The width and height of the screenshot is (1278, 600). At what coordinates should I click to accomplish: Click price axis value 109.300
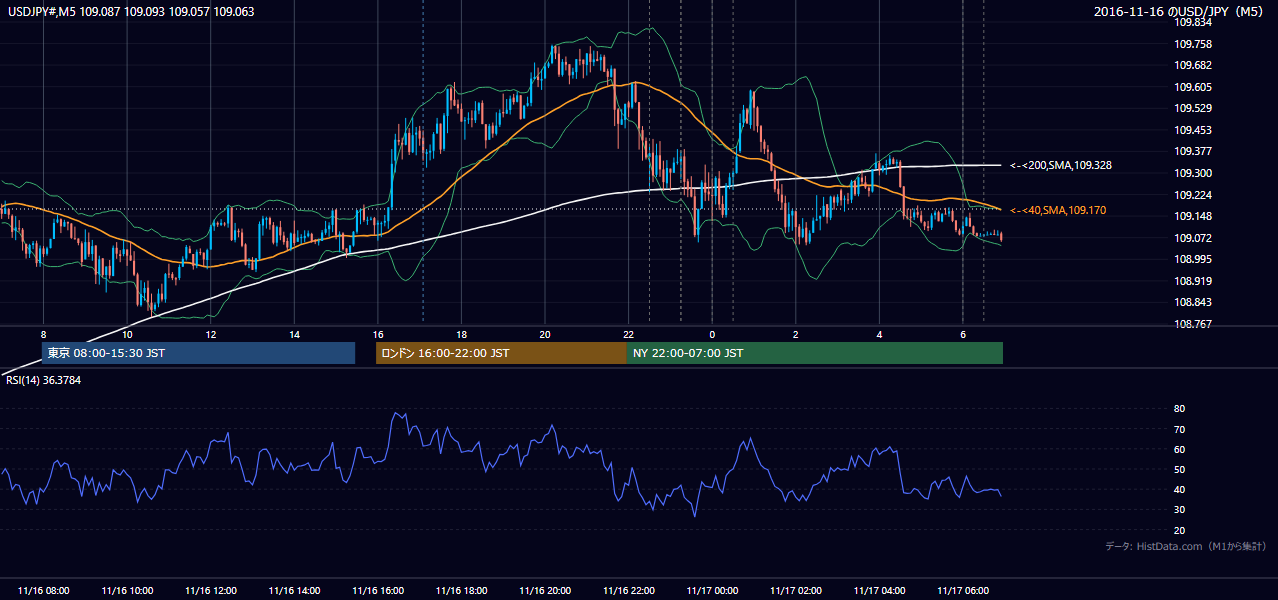point(1193,173)
